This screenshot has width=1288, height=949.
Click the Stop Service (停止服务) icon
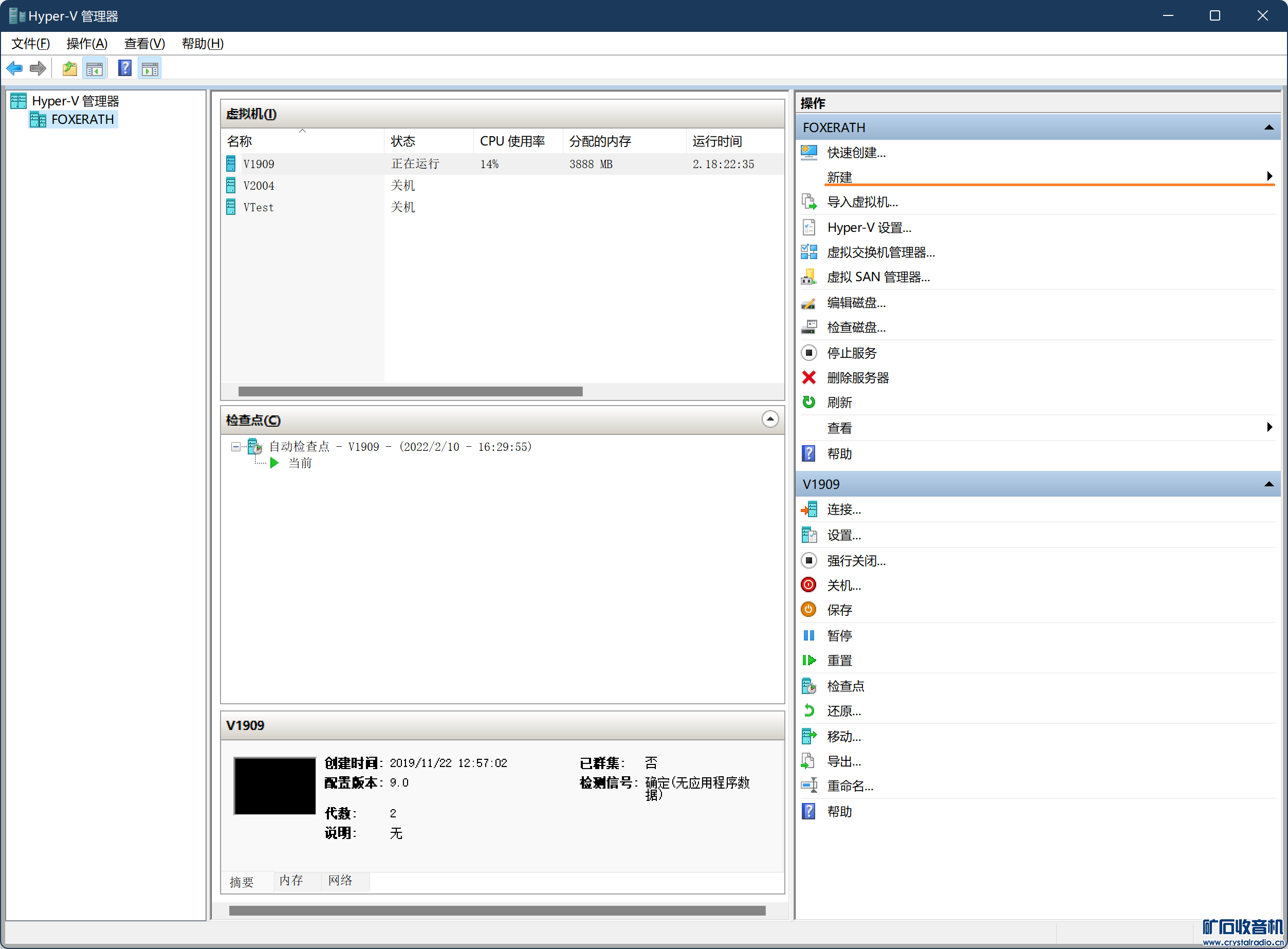[809, 353]
